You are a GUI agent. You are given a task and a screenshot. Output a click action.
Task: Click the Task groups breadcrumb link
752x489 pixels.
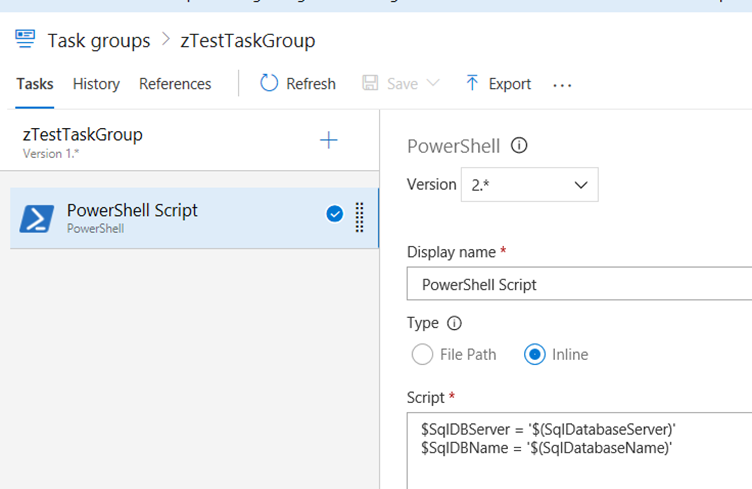(x=99, y=41)
